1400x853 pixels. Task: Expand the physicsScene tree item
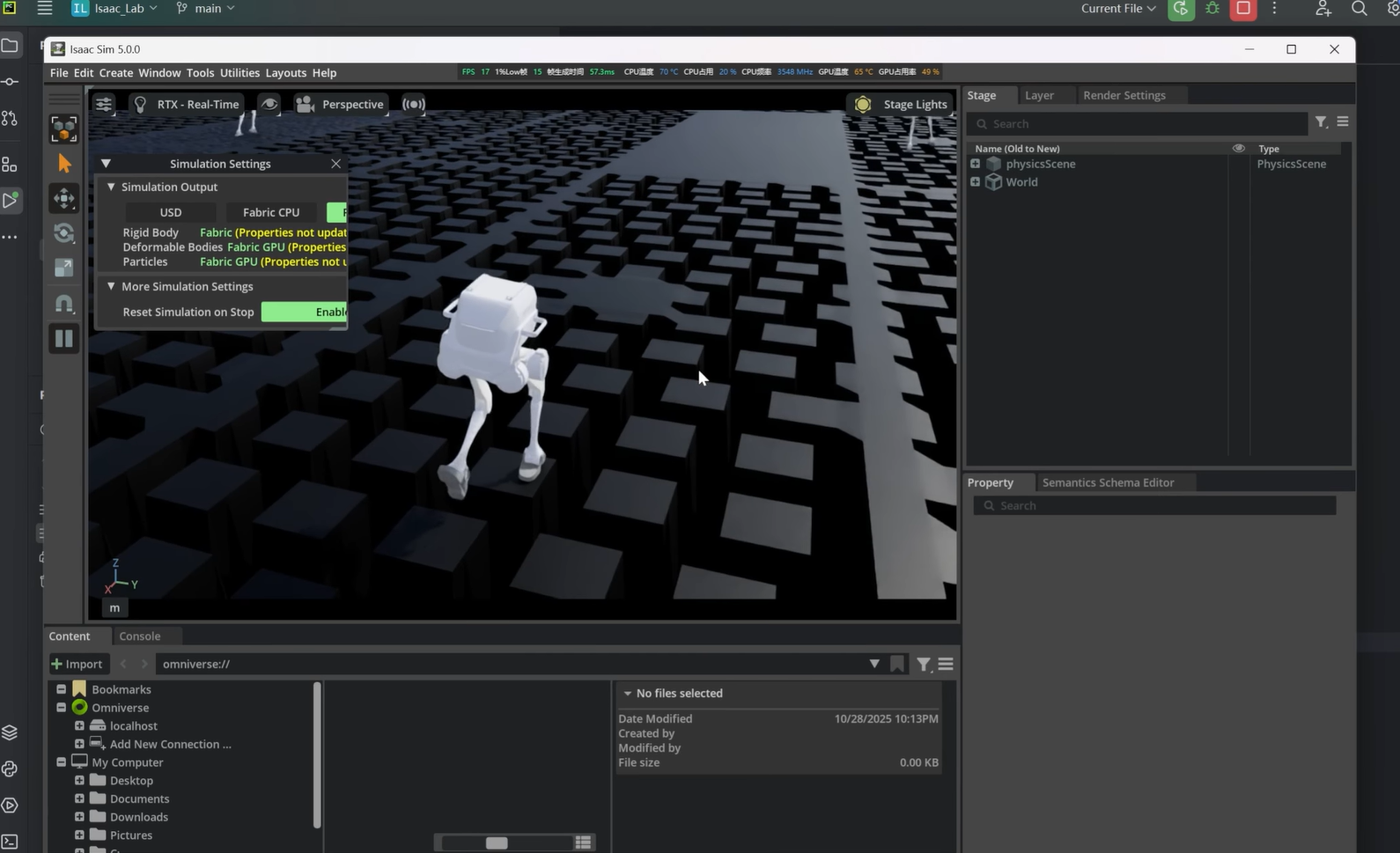pyautogui.click(x=975, y=164)
